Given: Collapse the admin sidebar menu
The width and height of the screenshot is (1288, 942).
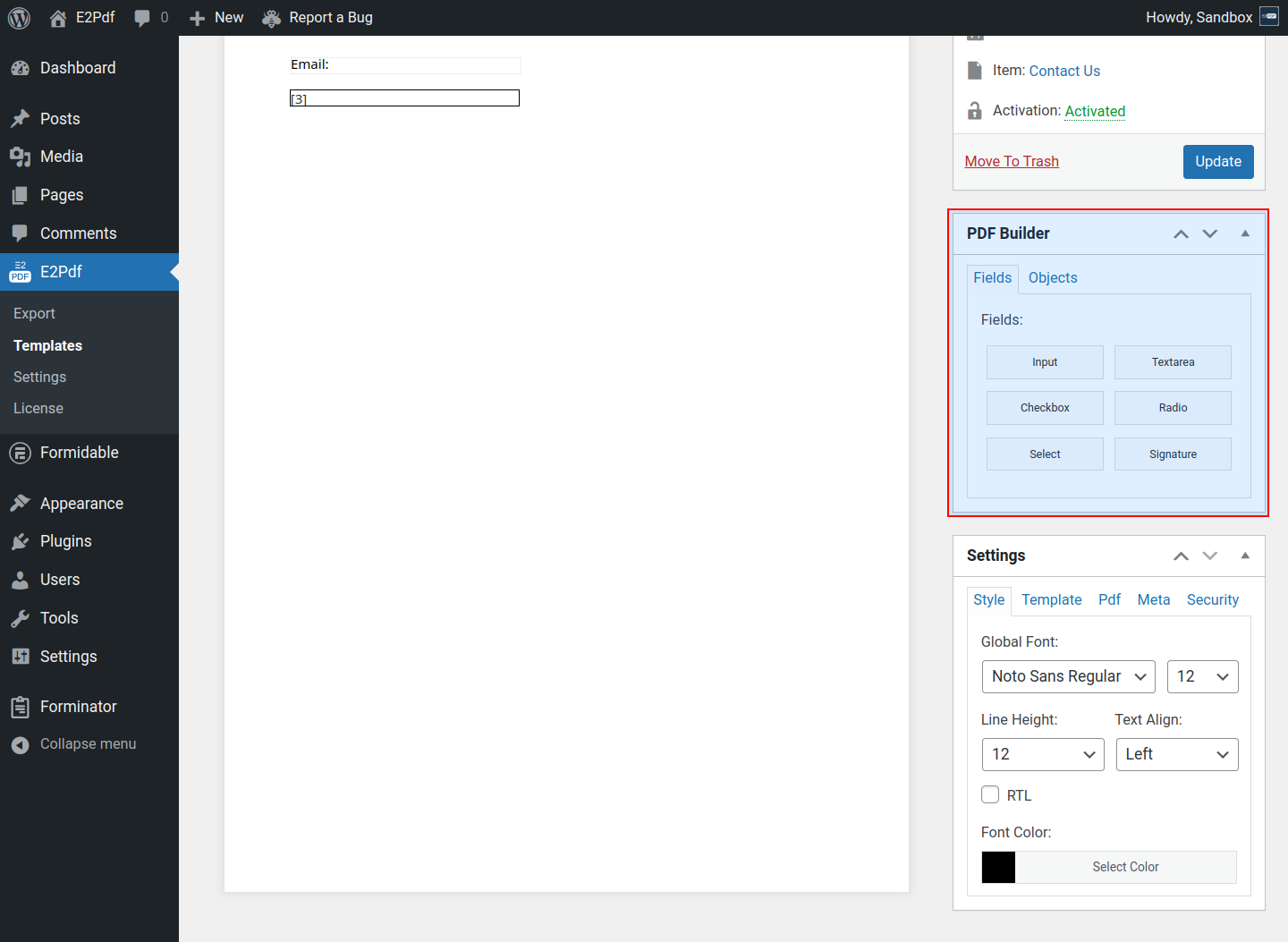Looking at the screenshot, I should click(88, 744).
